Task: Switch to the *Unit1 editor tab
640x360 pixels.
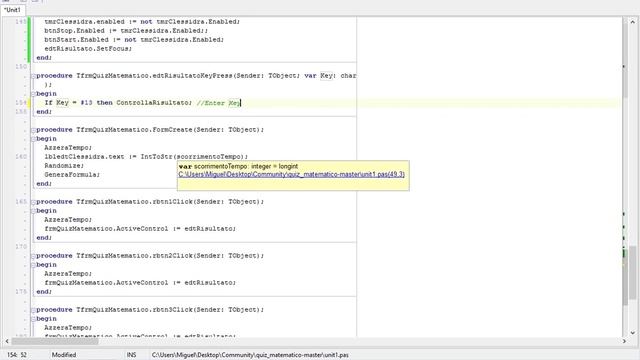Action: click(x=12, y=10)
